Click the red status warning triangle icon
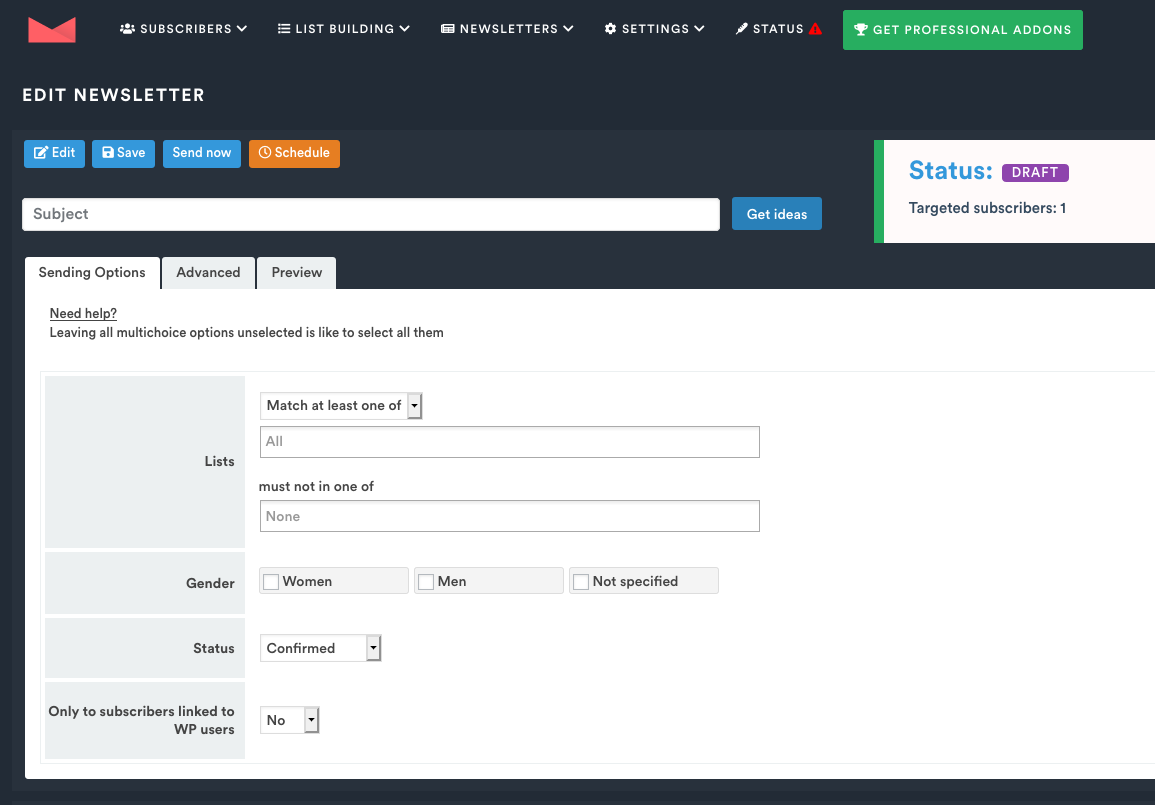 point(816,30)
